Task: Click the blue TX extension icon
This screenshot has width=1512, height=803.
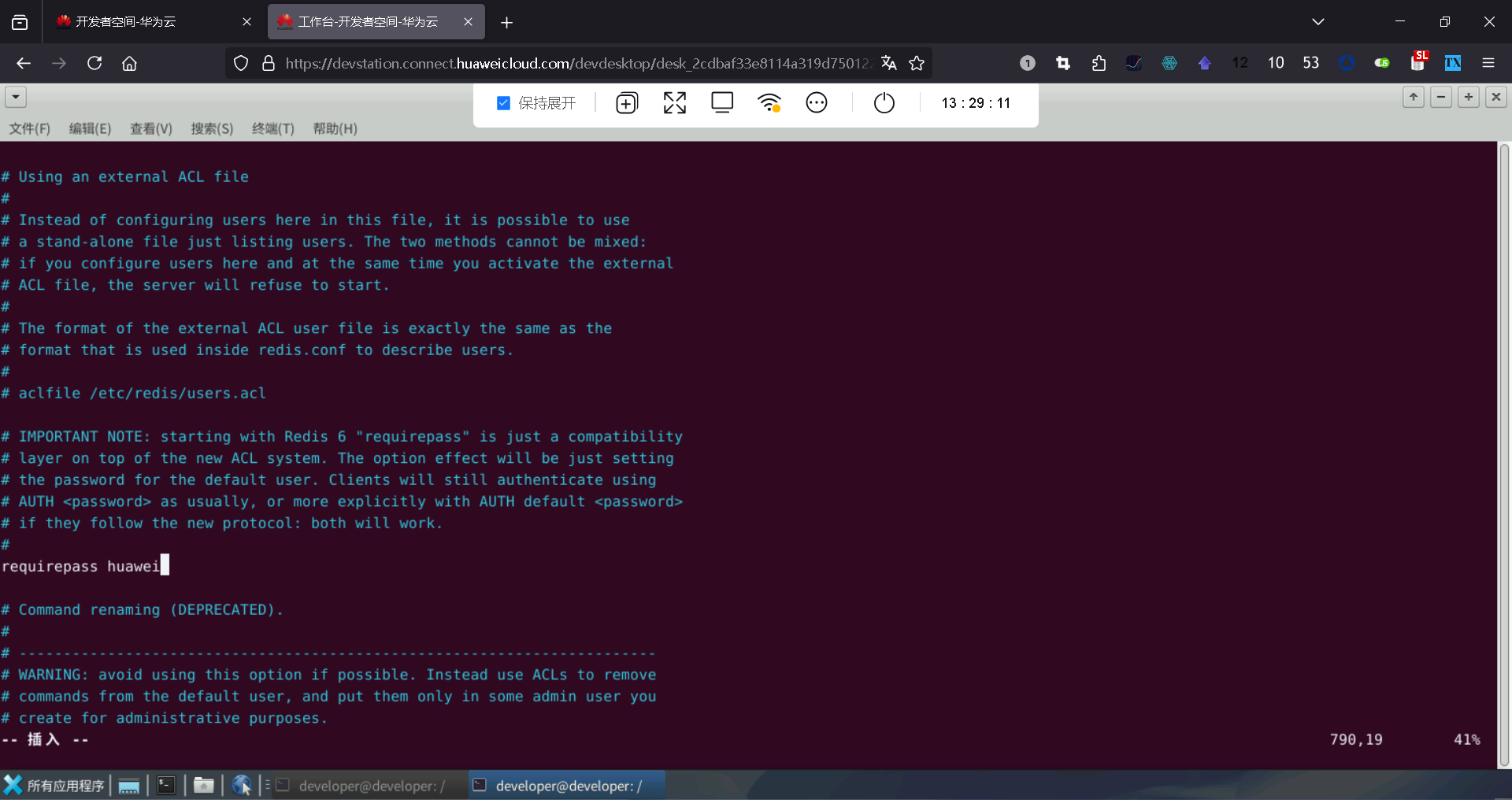Action: click(1453, 63)
